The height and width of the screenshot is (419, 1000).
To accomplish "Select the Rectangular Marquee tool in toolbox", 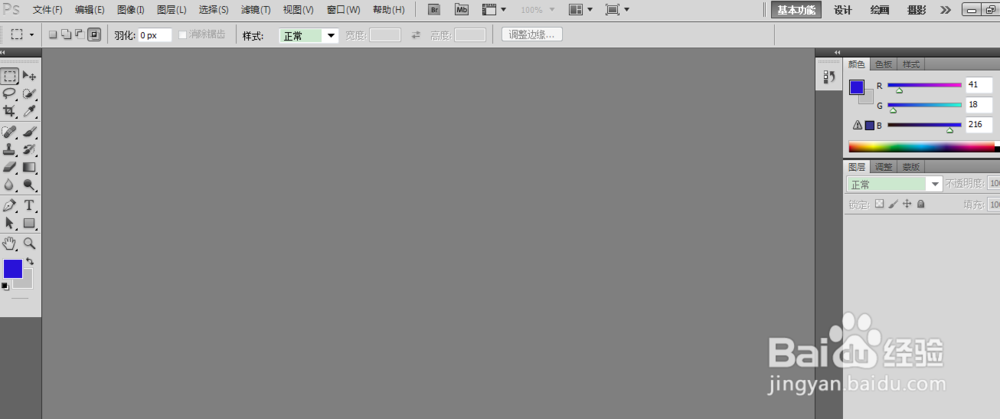I will click(x=10, y=77).
